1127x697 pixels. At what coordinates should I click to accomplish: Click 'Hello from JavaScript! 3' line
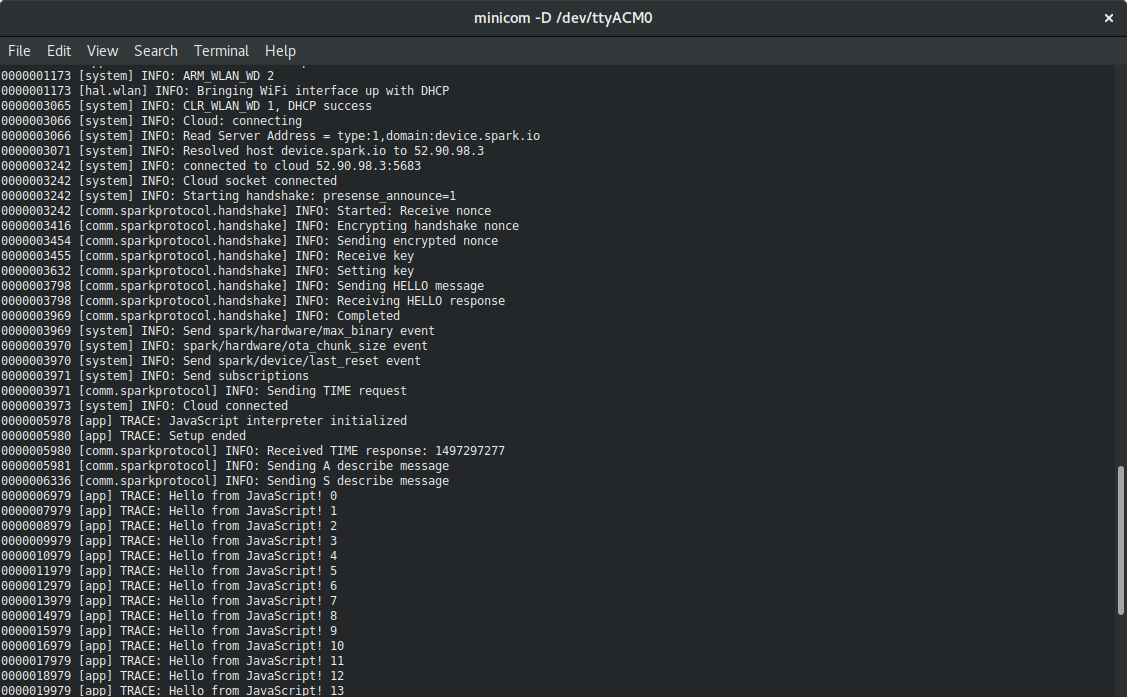tap(169, 541)
